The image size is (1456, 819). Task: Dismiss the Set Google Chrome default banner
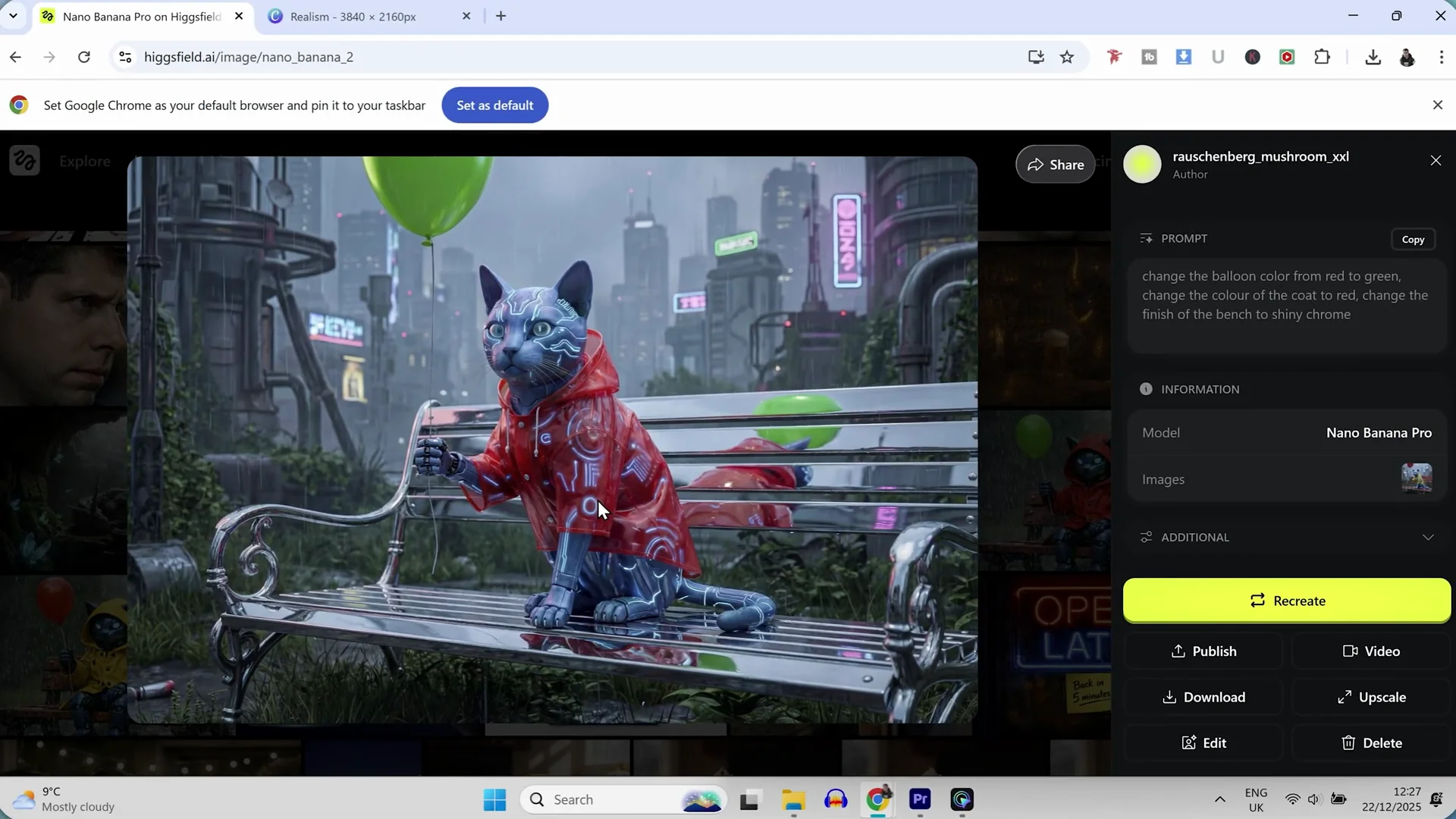click(1437, 105)
